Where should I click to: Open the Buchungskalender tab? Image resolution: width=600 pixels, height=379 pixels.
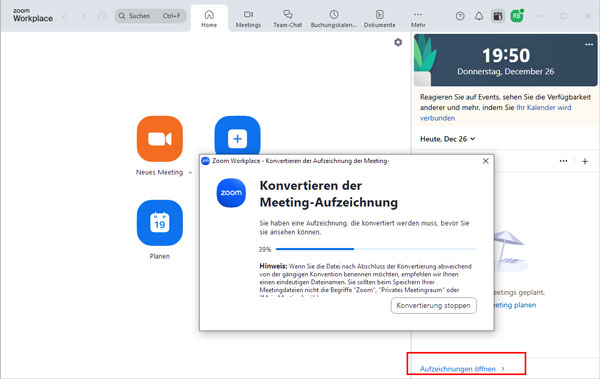334,18
